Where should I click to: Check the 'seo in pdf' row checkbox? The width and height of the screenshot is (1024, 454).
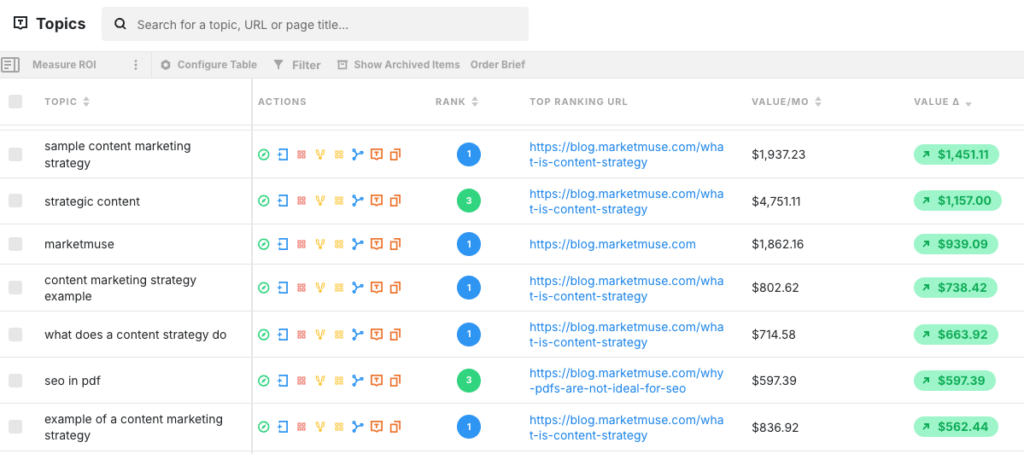click(15, 380)
